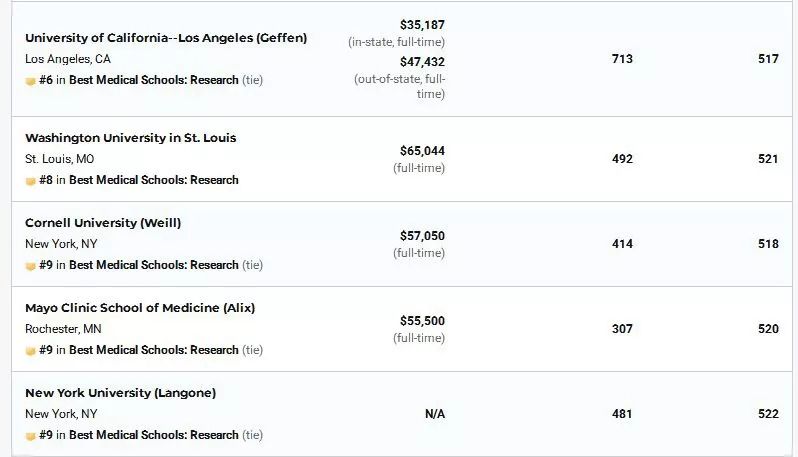
Task: Click the ranking badge icon under New York University (Langone)
Action: (x=31, y=436)
